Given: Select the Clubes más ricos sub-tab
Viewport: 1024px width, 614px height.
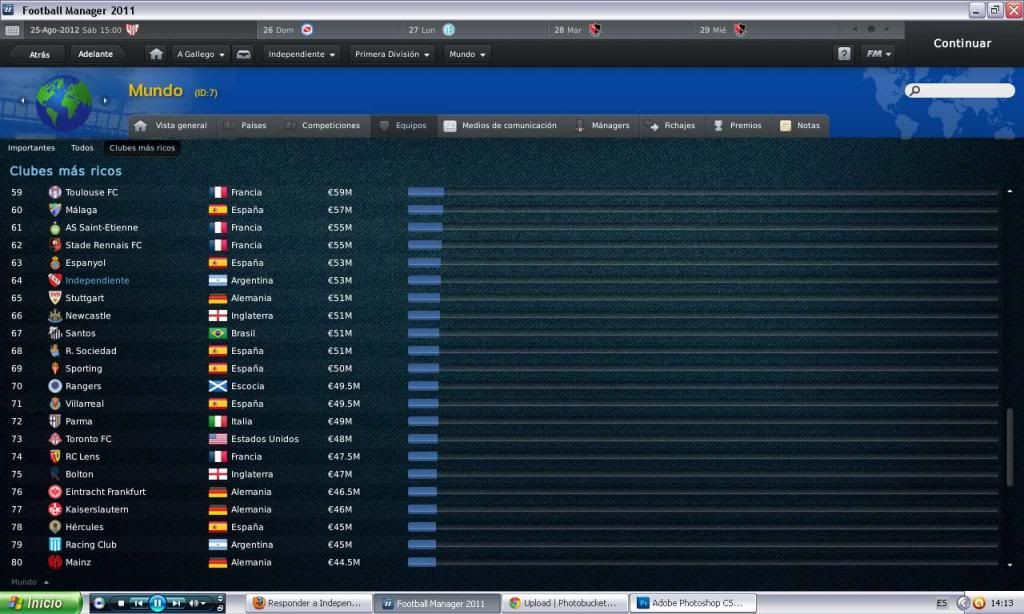Looking at the screenshot, I should (142, 148).
